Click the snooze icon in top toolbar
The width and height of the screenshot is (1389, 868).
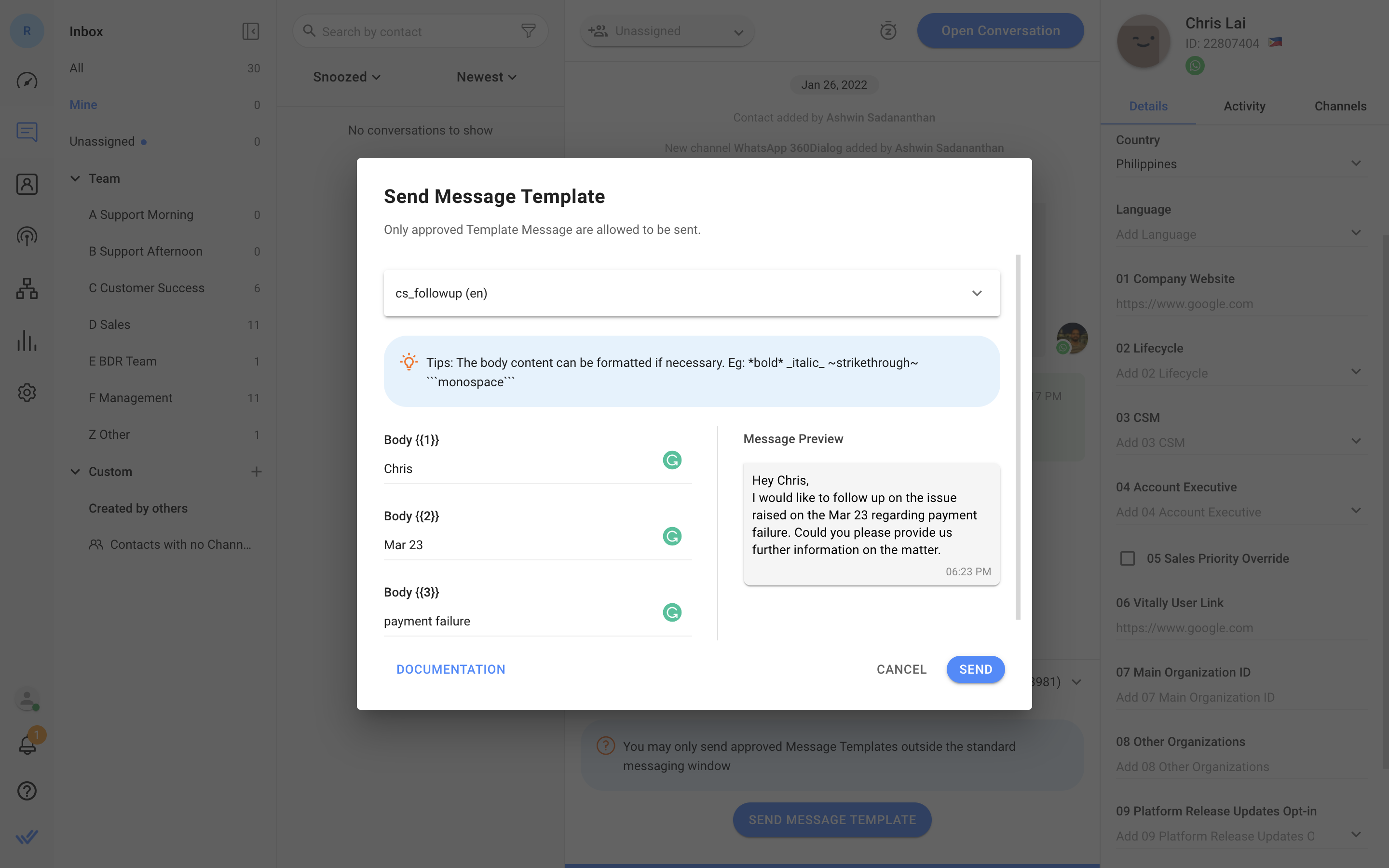click(x=887, y=30)
